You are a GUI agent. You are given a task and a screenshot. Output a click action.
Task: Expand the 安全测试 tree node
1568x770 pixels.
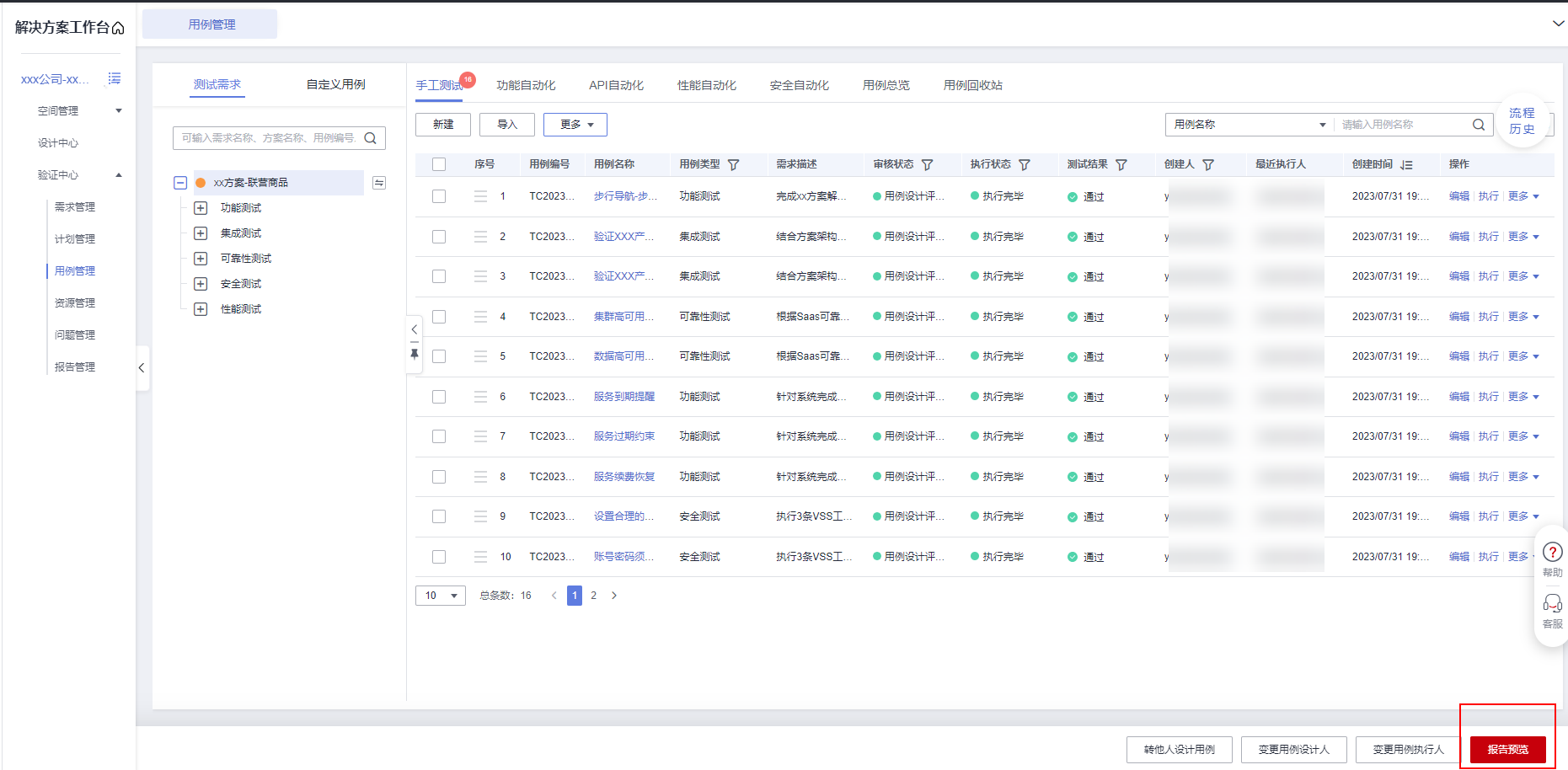201,284
